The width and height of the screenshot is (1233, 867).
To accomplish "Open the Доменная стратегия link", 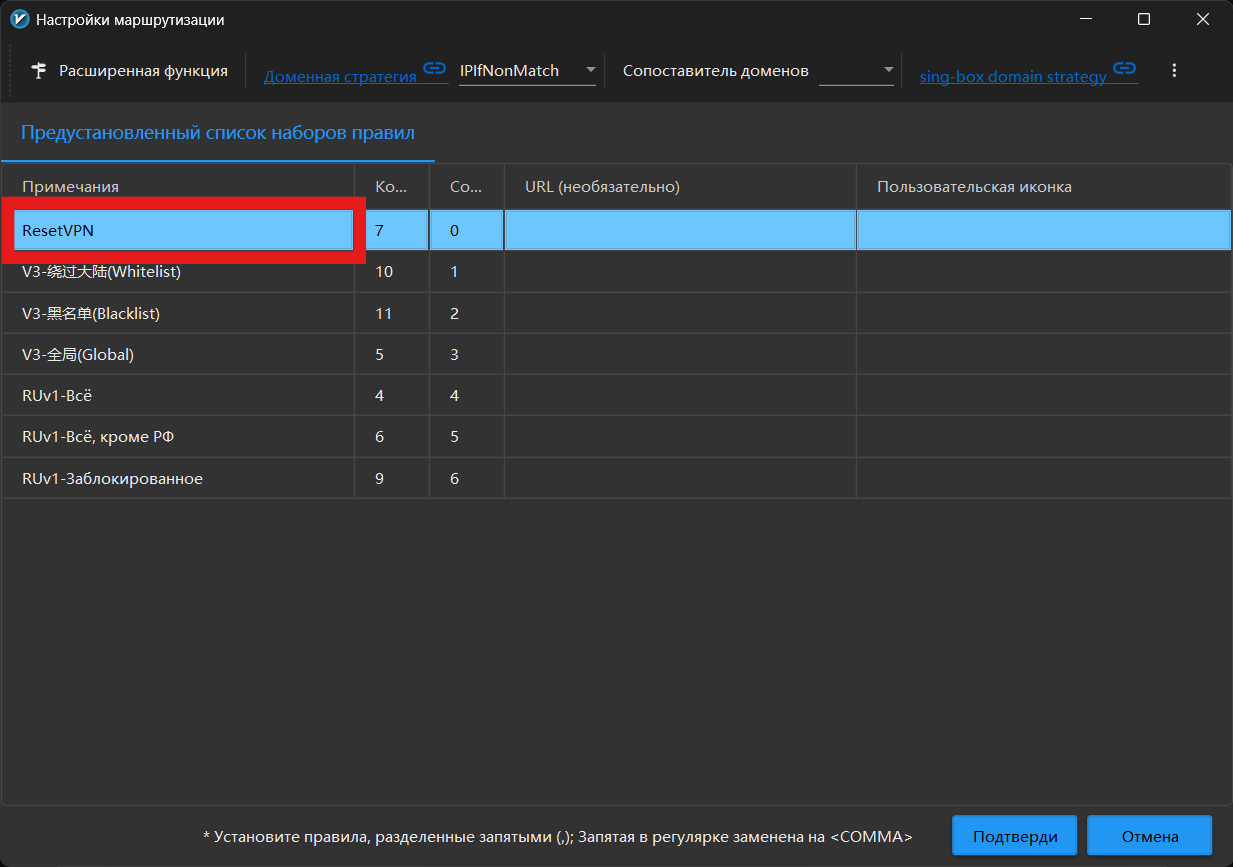I will (x=340, y=77).
